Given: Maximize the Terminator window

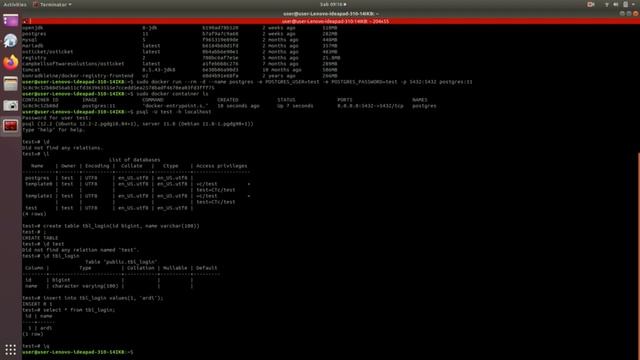Looking at the screenshot, I should click(629, 13).
